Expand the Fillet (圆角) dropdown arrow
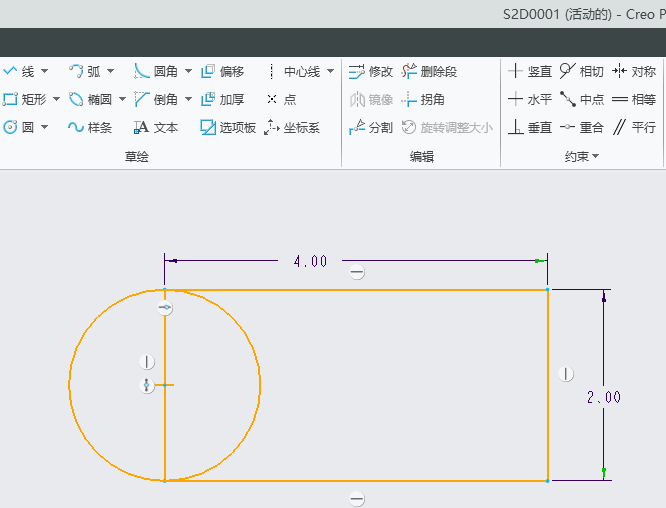 (x=188, y=71)
